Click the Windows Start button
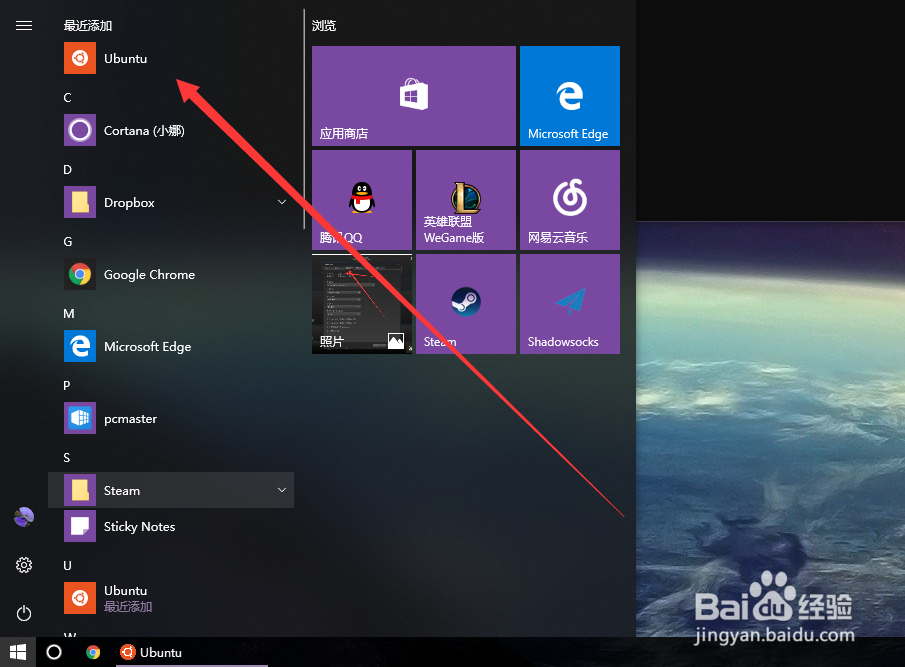The image size is (905, 667). click(x=18, y=652)
